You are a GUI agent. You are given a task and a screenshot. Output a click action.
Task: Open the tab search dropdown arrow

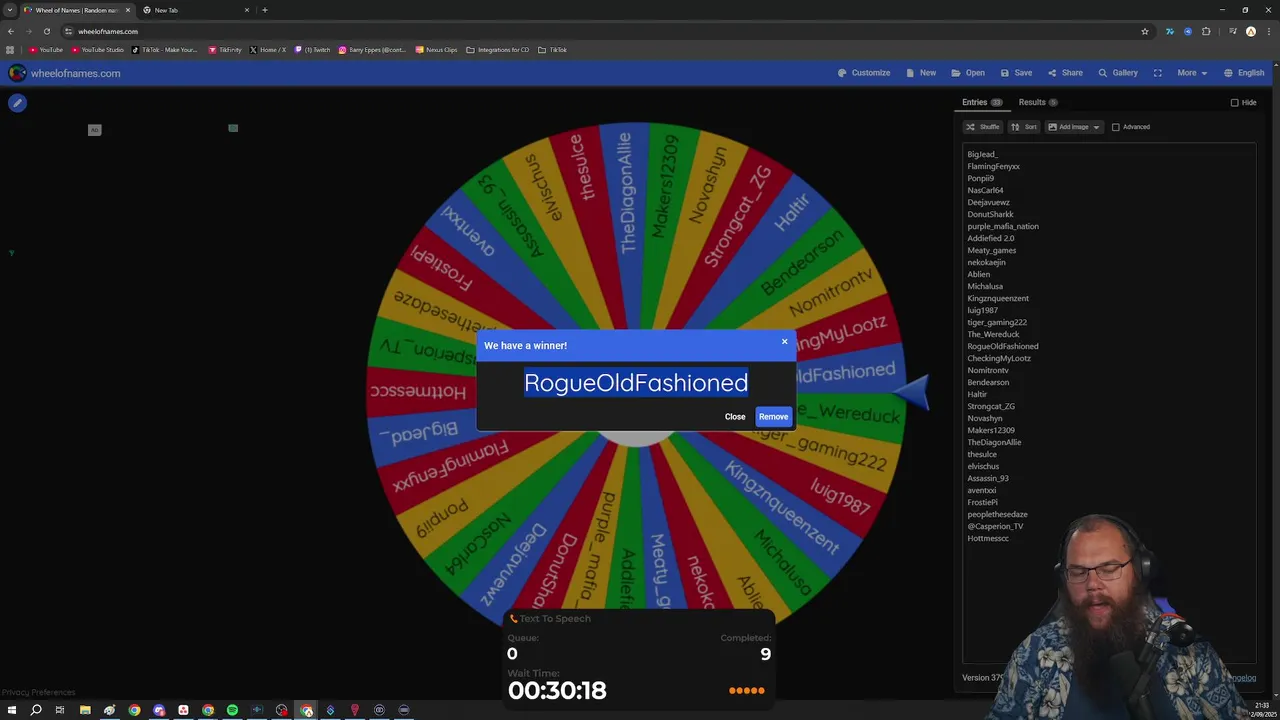(x=10, y=10)
